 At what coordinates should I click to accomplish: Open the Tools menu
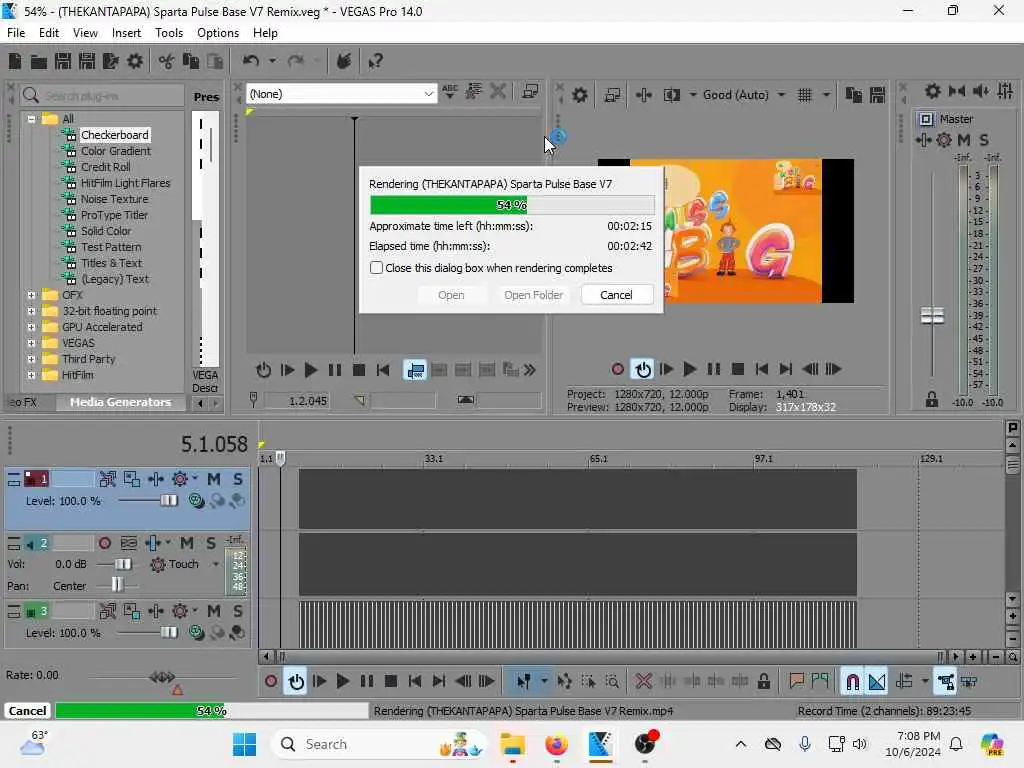[x=168, y=33]
